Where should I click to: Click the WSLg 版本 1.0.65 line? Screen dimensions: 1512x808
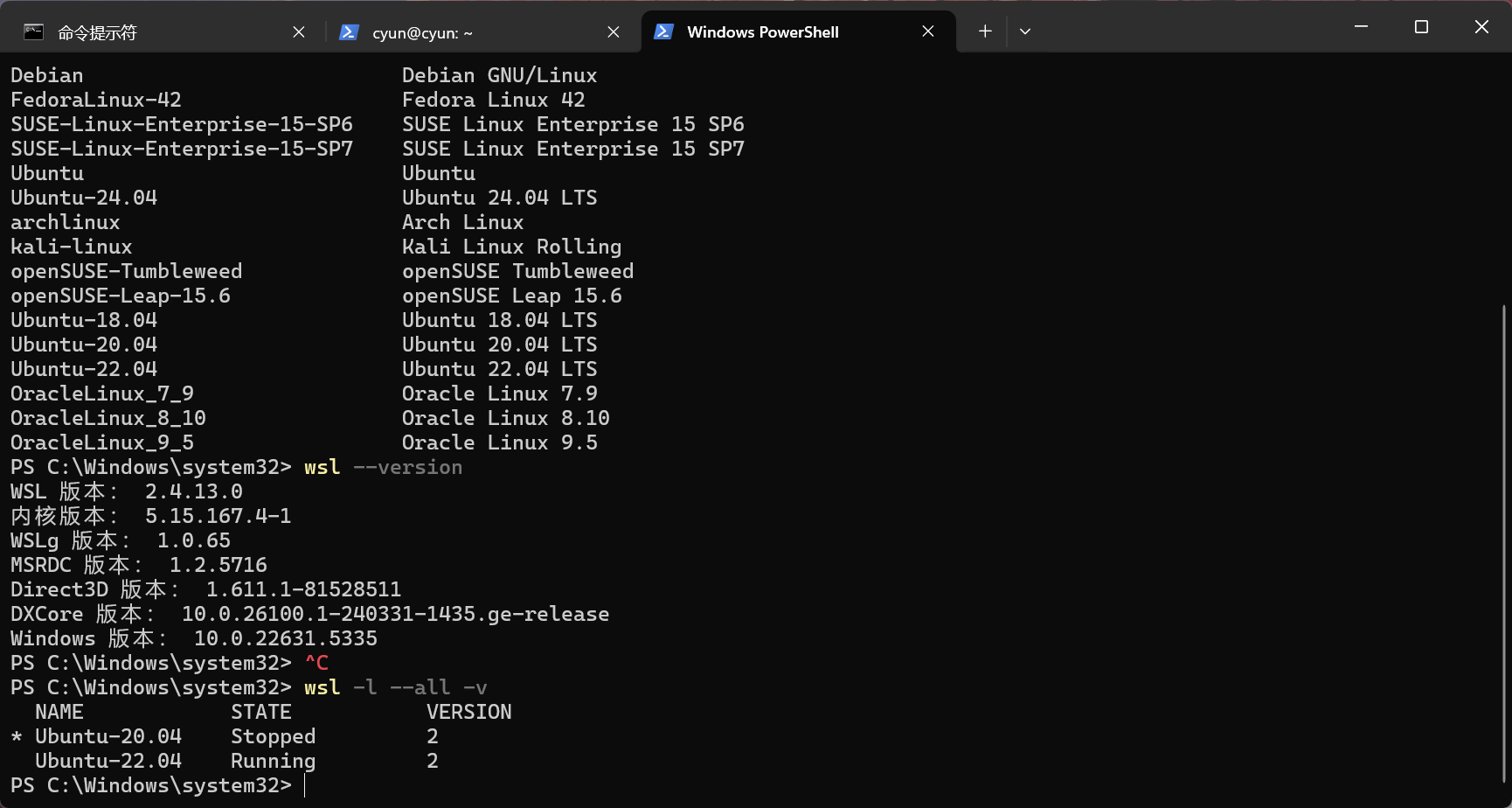click(121, 540)
